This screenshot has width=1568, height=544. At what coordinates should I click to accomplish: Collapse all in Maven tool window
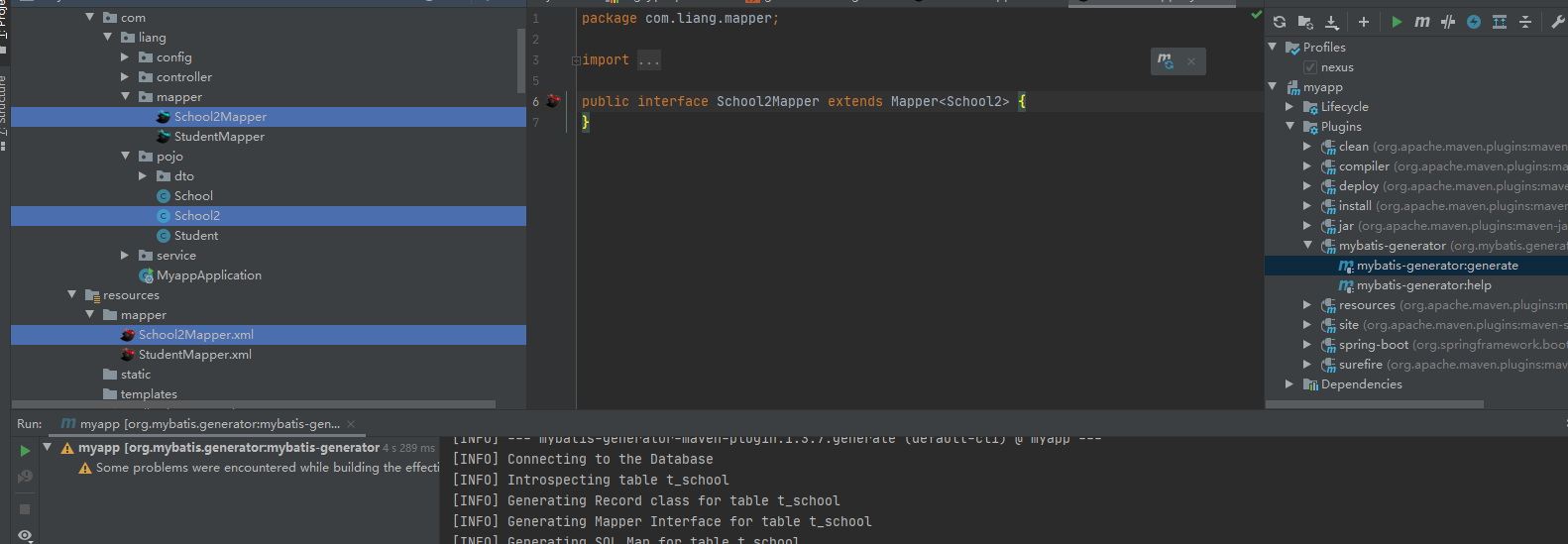[1525, 22]
